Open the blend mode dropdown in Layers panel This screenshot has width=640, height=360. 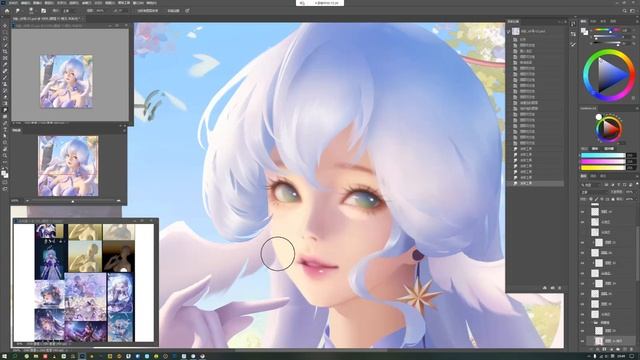593,192
